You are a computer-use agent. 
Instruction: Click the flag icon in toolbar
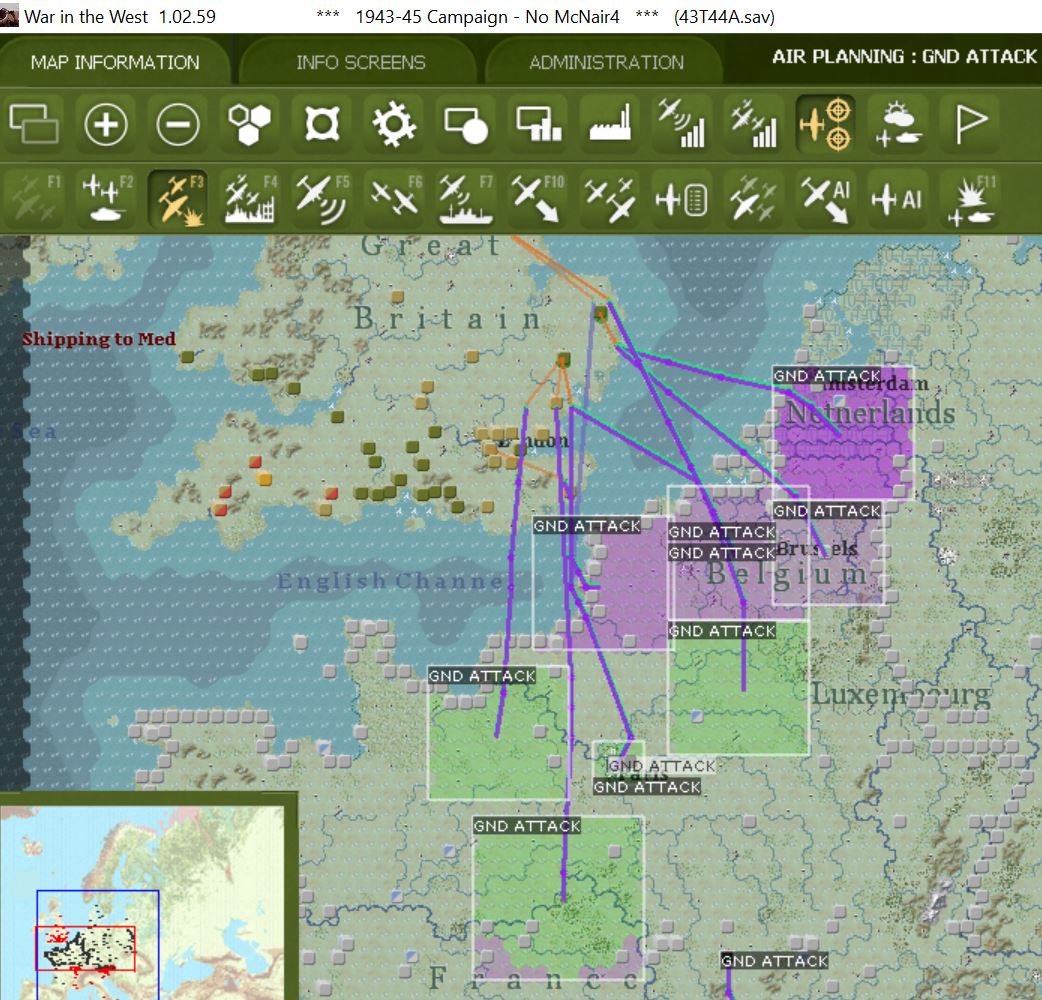coord(970,124)
